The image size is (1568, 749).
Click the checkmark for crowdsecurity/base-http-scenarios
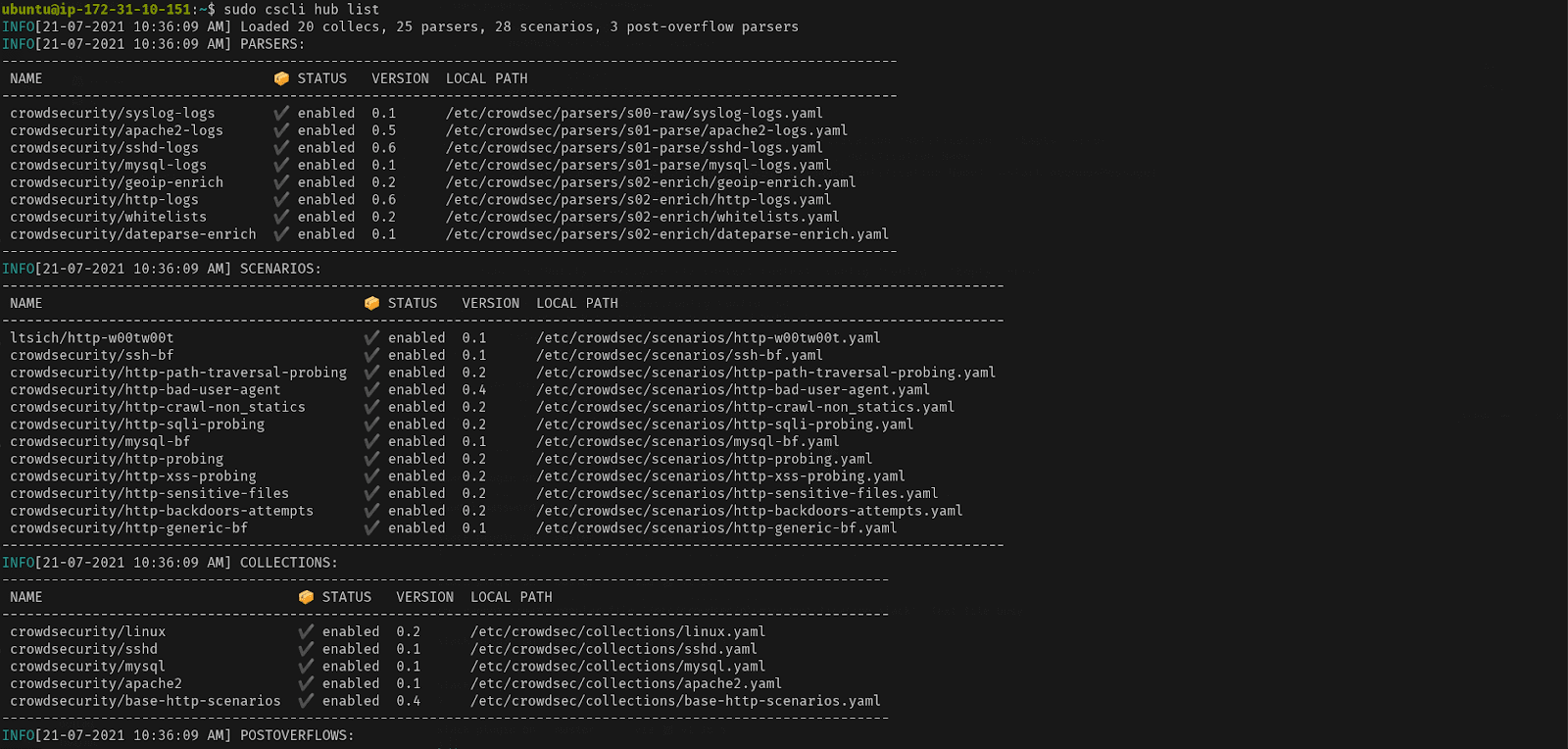306,701
